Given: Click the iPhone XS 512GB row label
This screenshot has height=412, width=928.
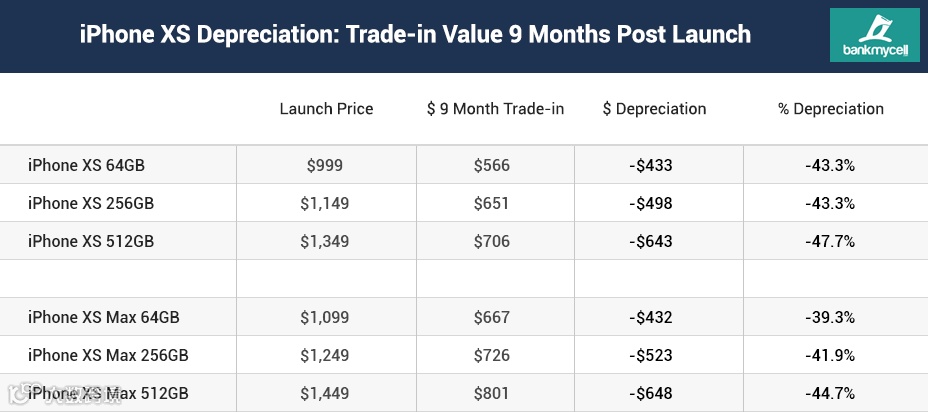Looking at the screenshot, I should (x=91, y=241).
